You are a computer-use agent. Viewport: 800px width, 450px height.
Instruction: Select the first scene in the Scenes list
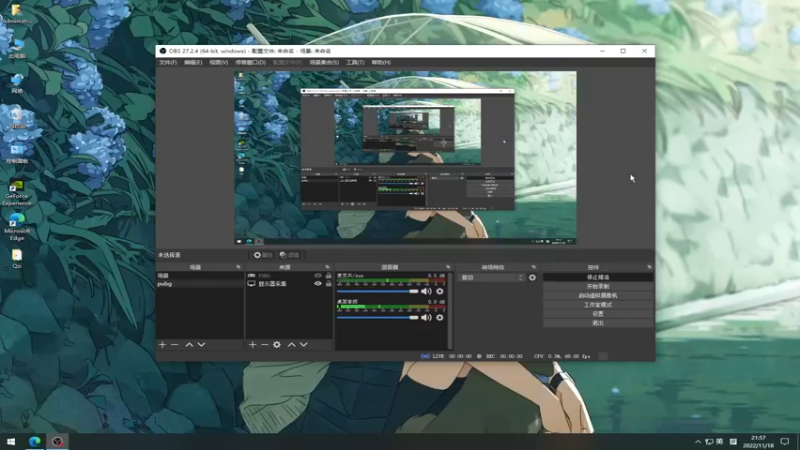(x=199, y=276)
